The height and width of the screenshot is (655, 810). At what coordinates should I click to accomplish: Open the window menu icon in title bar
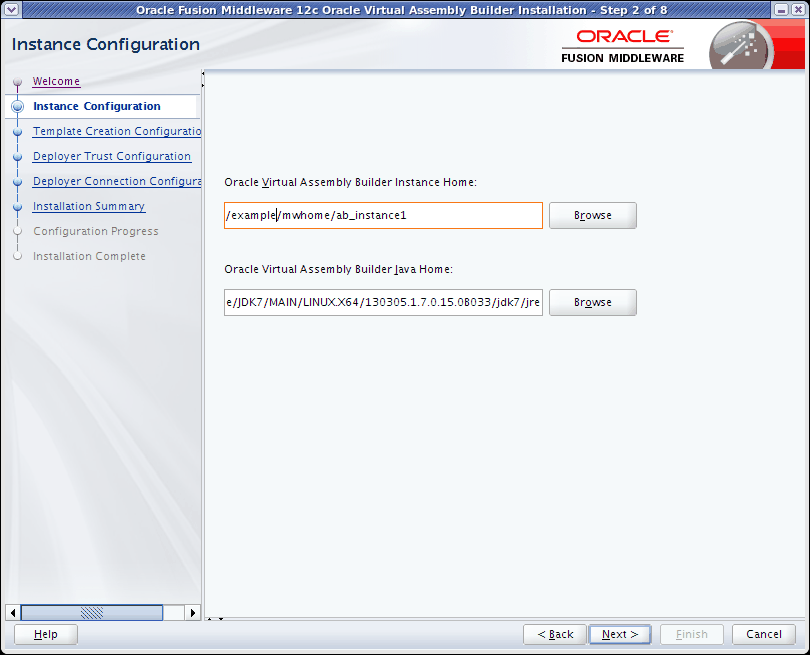click(12, 9)
